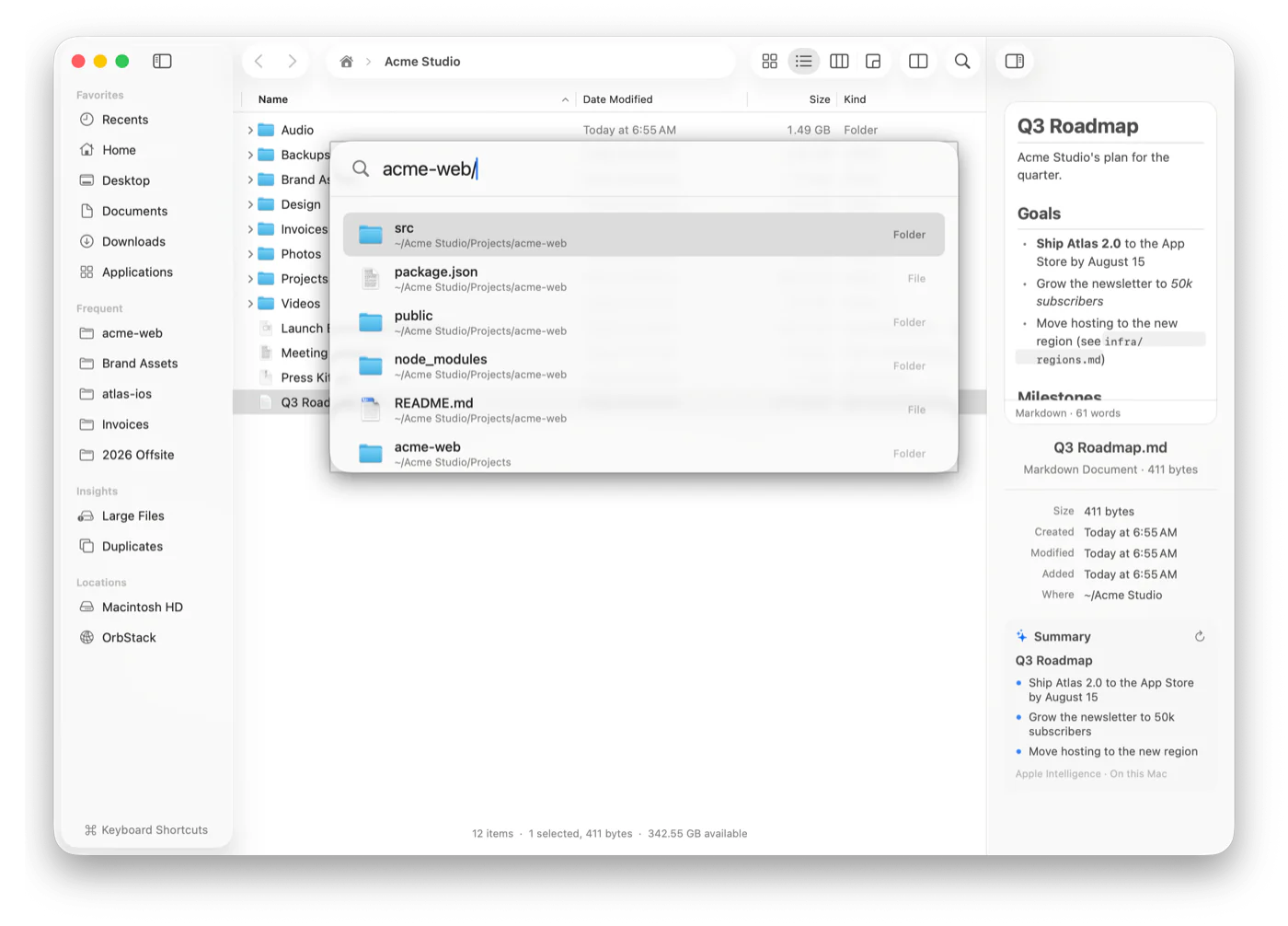Go back with the left chevron
The image size is (1288, 926).
(x=259, y=61)
